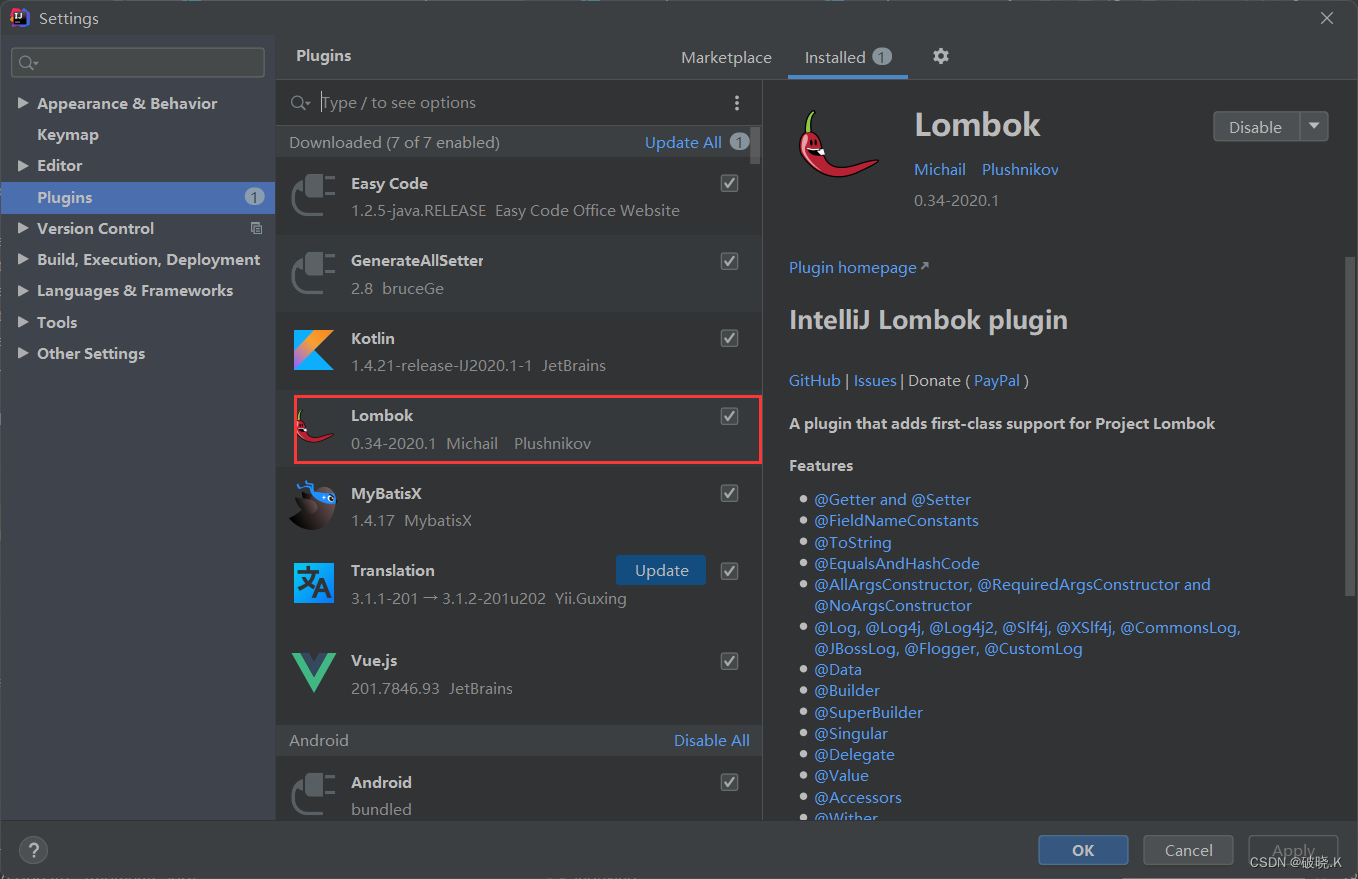This screenshot has width=1358, height=879.
Task: Disable the GenerateAllSetter plugin checkbox
Action: click(729, 261)
